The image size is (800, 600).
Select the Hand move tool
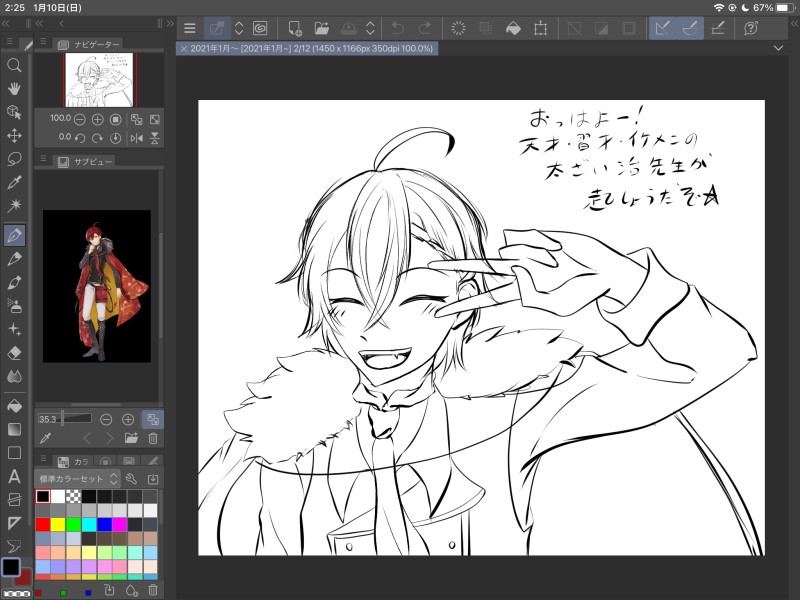[14, 88]
